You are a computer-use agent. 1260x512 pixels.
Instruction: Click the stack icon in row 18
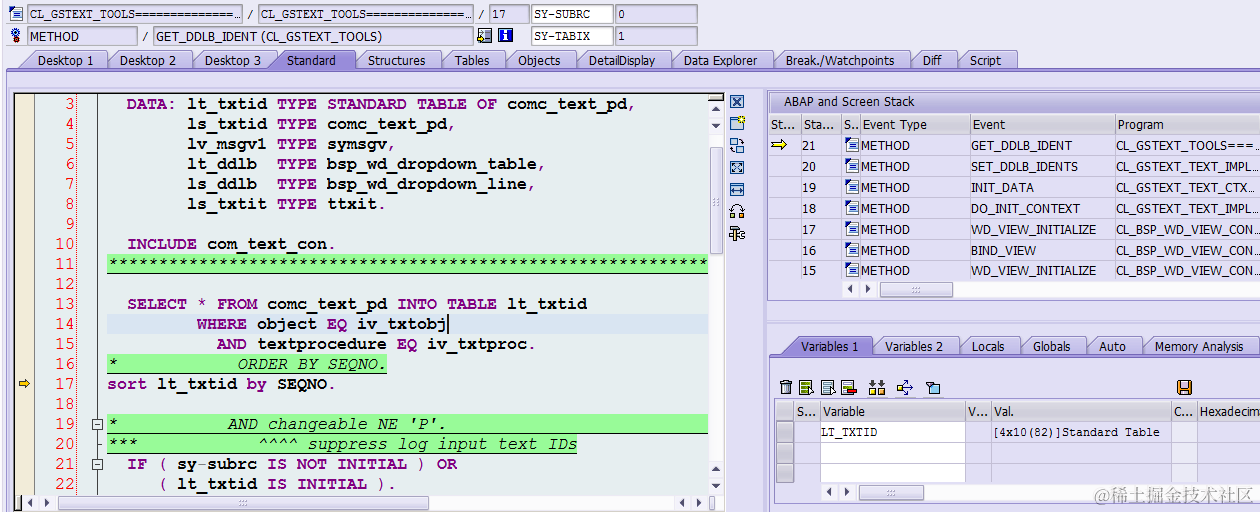pyautogui.click(x=852, y=208)
